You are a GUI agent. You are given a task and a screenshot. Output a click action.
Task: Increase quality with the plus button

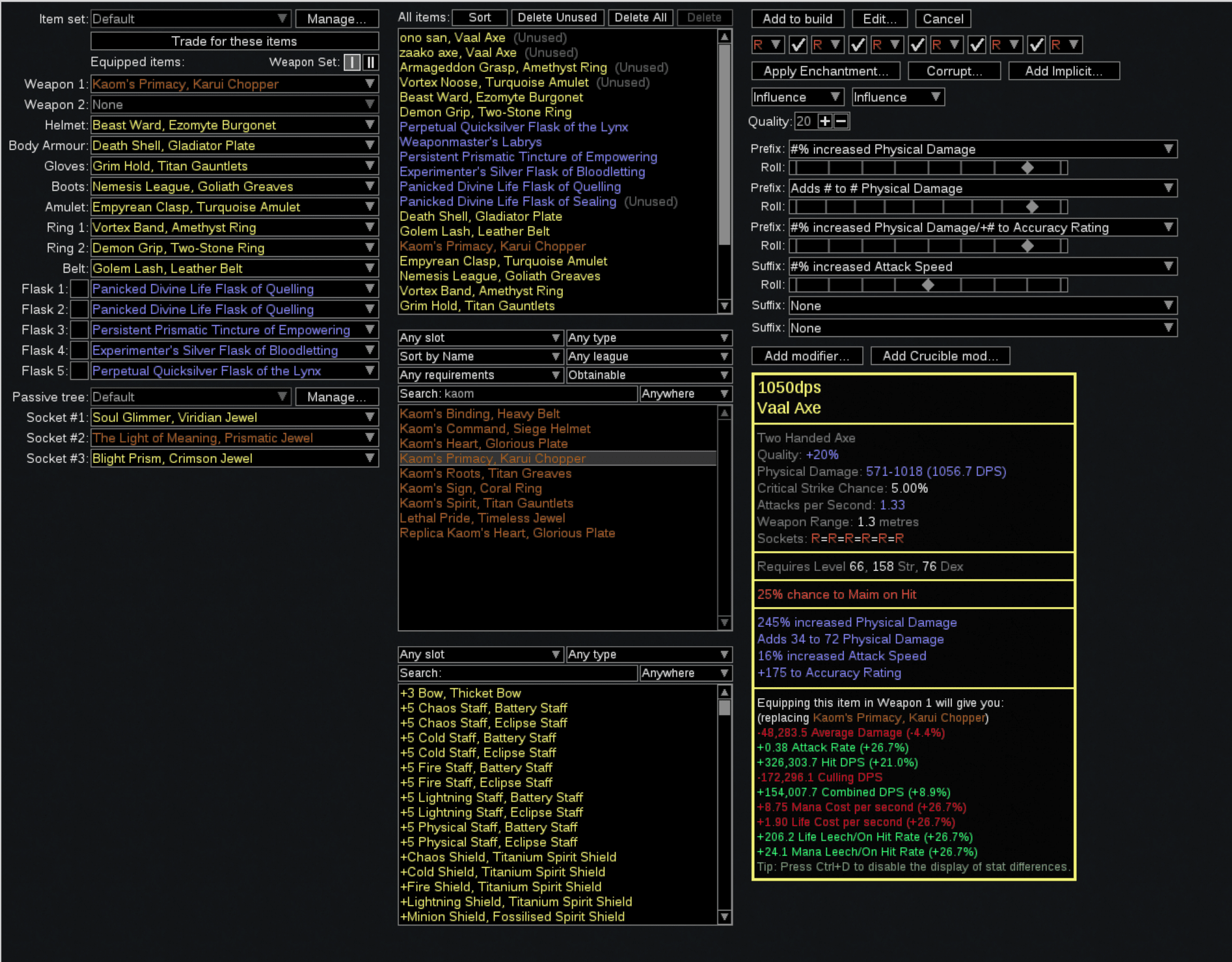(x=825, y=121)
